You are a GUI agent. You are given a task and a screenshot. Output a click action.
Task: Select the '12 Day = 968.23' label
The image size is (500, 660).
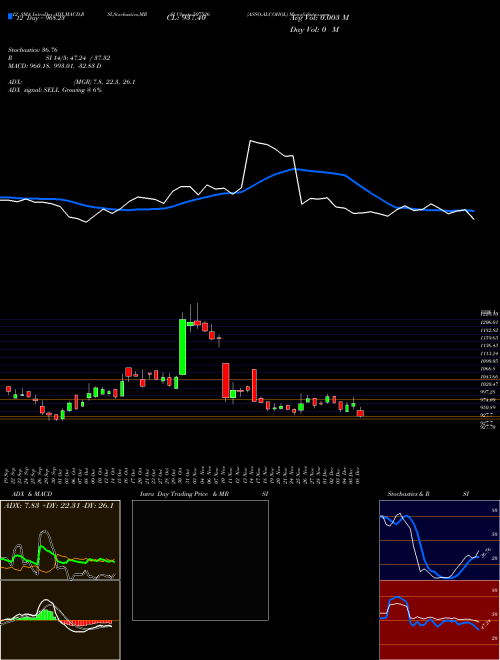[x=39, y=18]
